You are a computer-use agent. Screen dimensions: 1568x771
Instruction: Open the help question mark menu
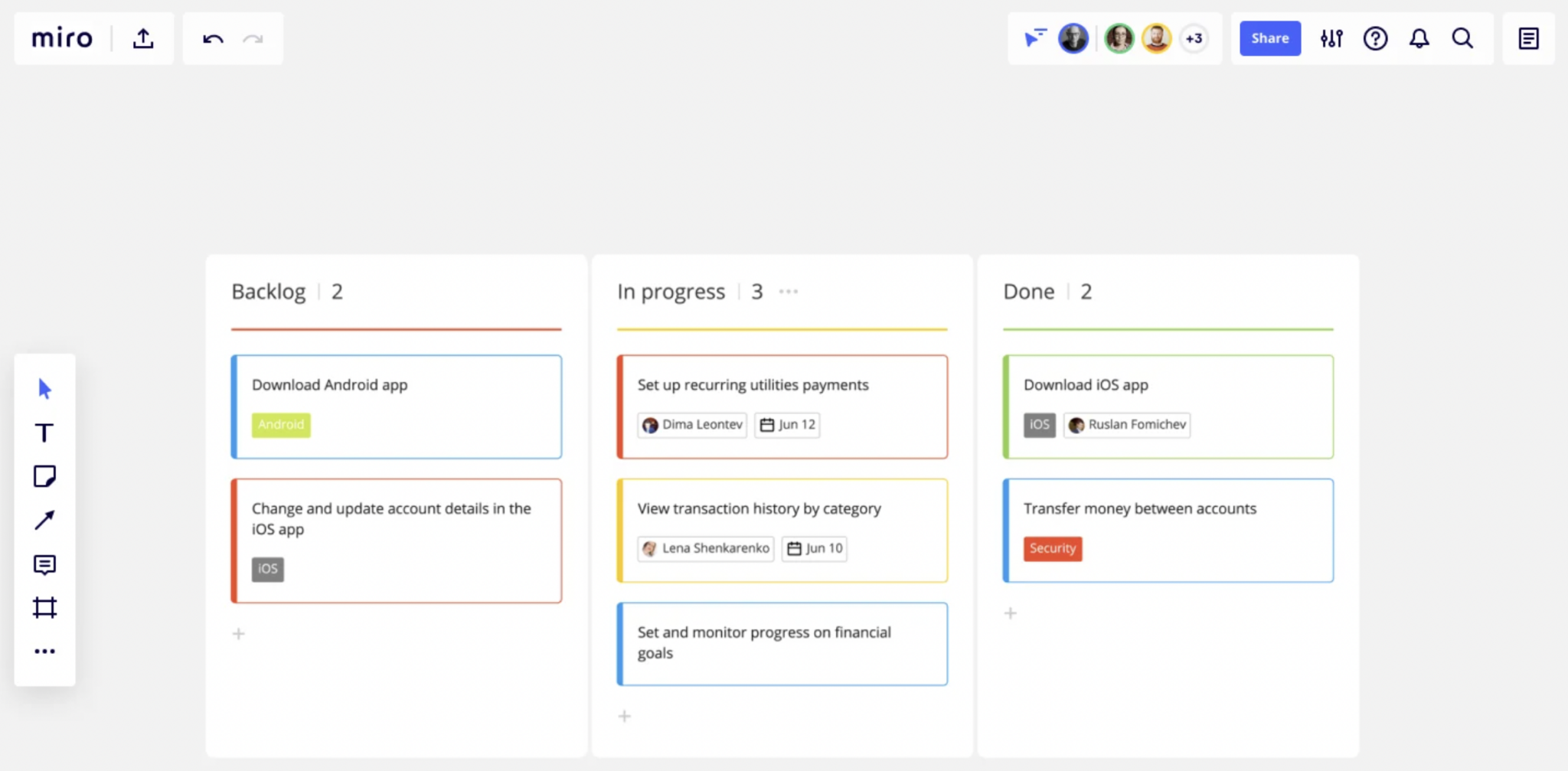1375,38
